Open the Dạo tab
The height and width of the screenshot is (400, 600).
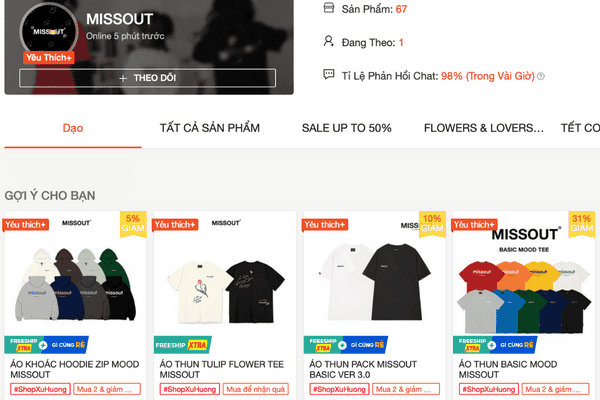73,128
